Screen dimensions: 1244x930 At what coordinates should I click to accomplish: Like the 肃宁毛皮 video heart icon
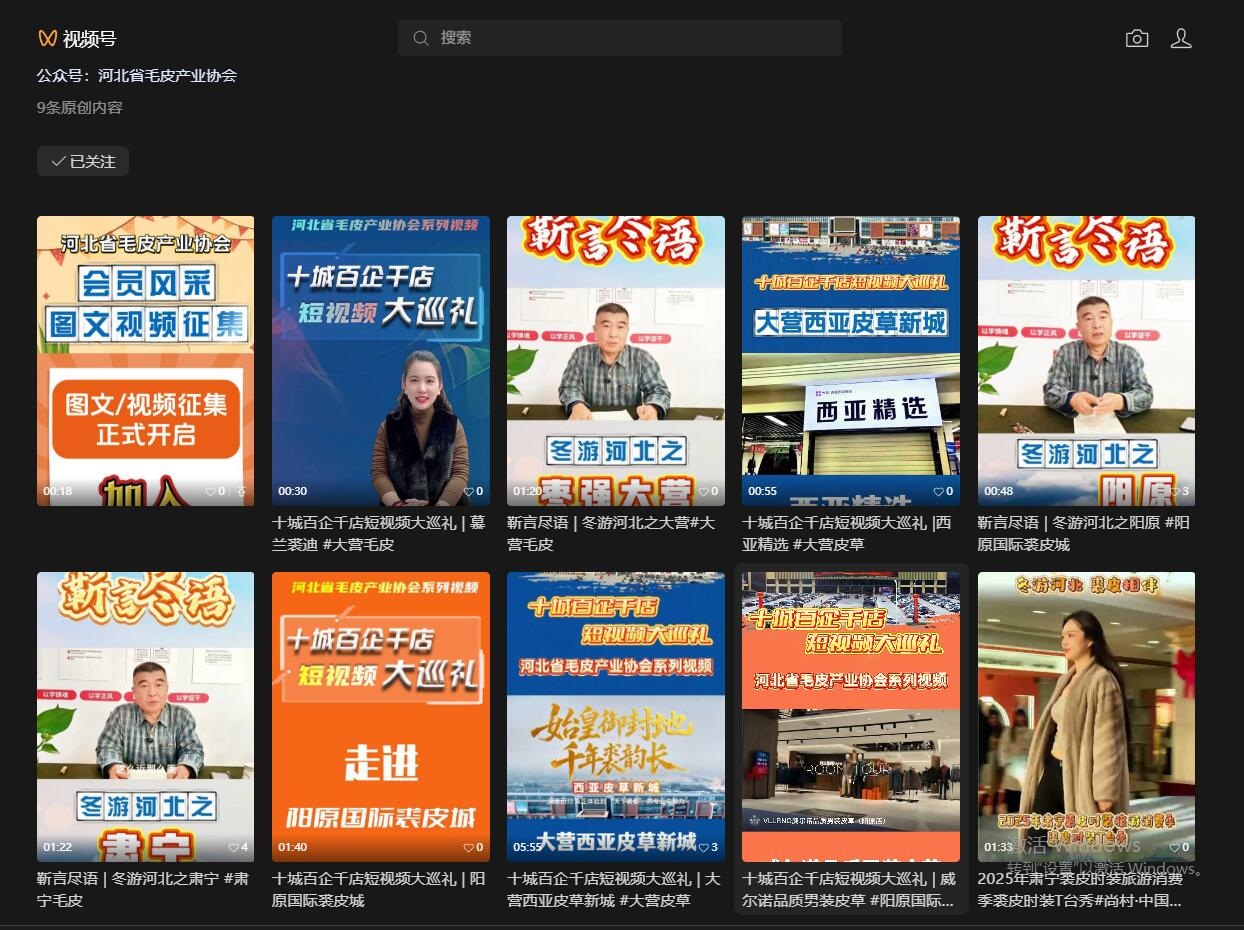[x=234, y=847]
